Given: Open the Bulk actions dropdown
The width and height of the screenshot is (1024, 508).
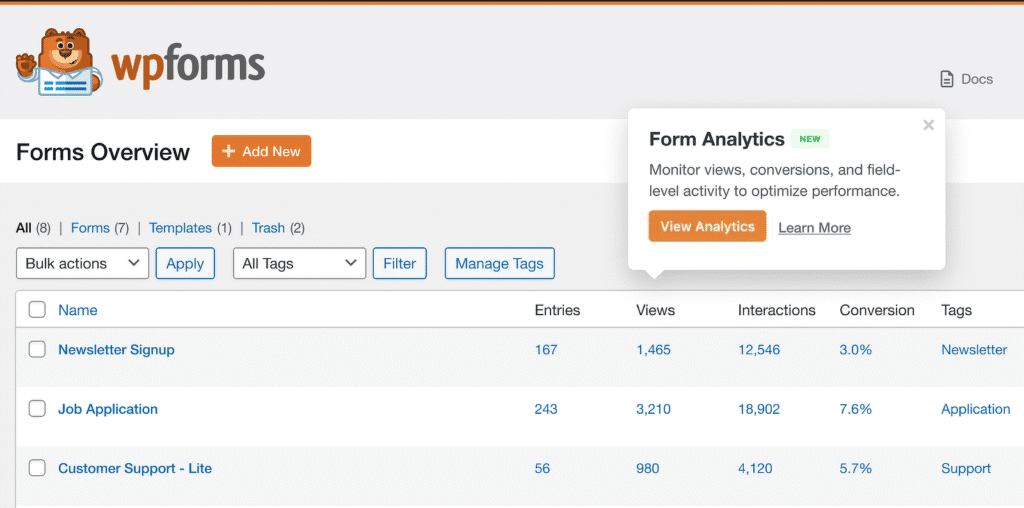Looking at the screenshot, I should point(82,263).
